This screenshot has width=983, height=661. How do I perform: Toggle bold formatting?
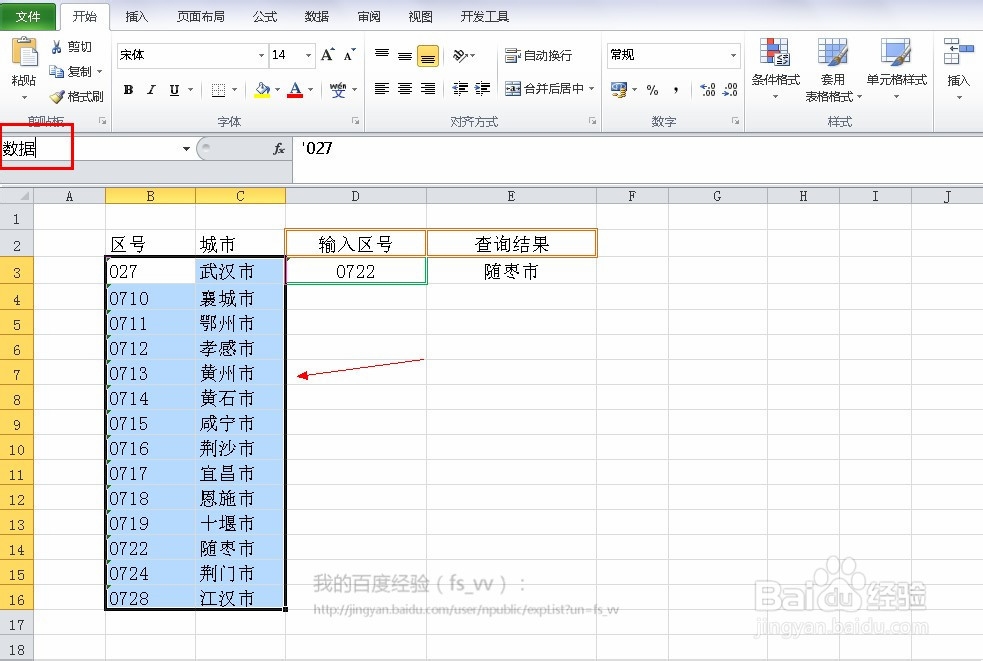click(128, 90)
